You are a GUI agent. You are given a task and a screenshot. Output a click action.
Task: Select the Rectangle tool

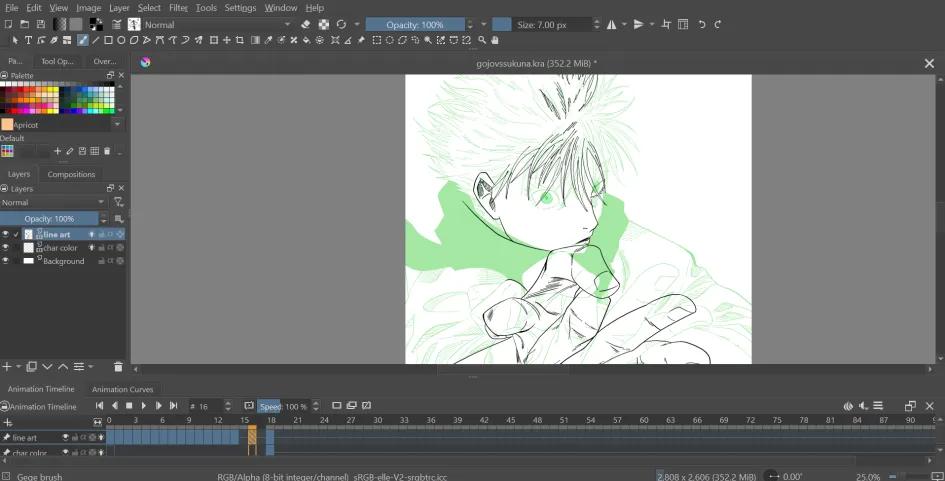108,40
